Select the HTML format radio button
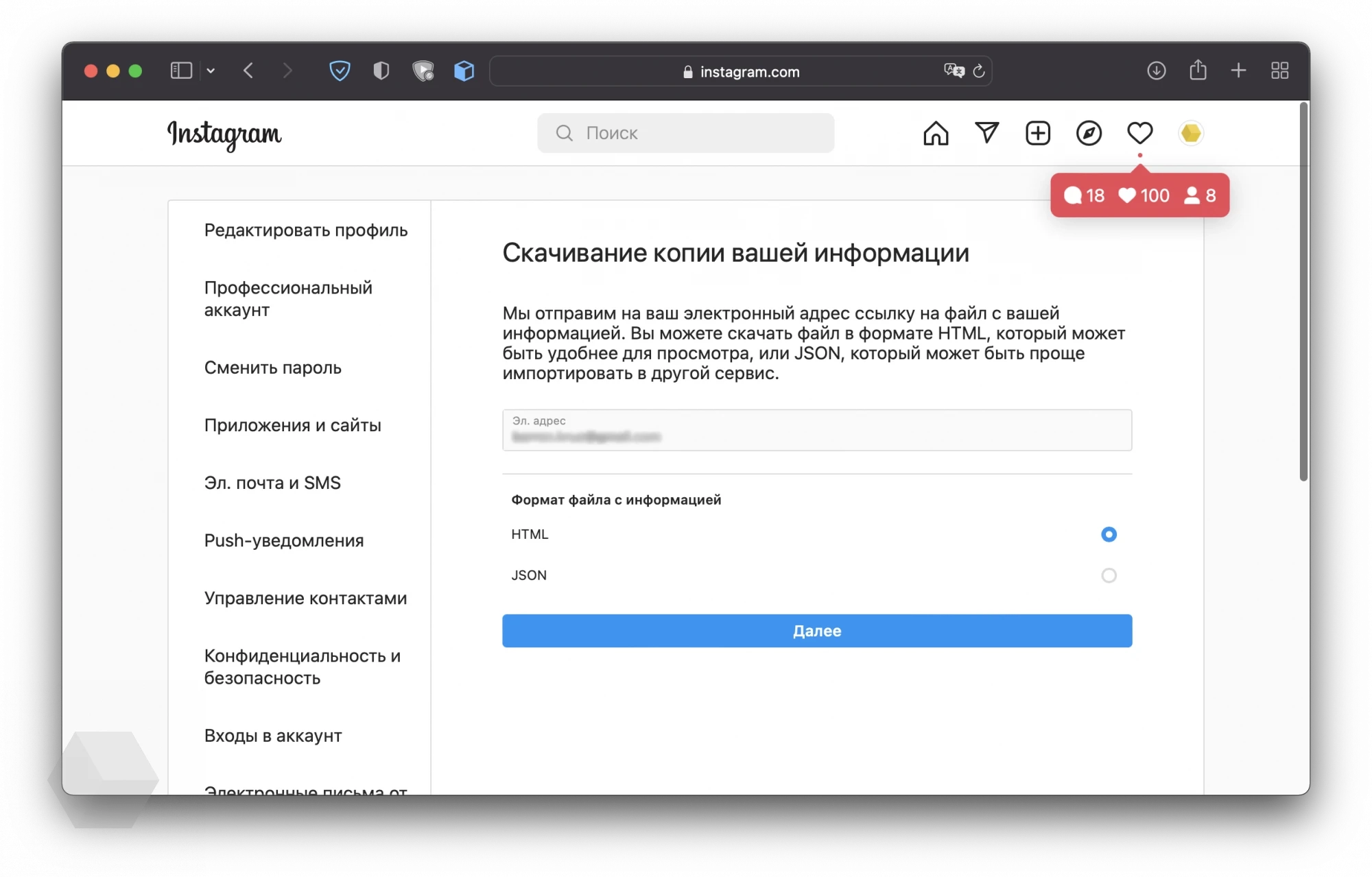 point(1109,534)
